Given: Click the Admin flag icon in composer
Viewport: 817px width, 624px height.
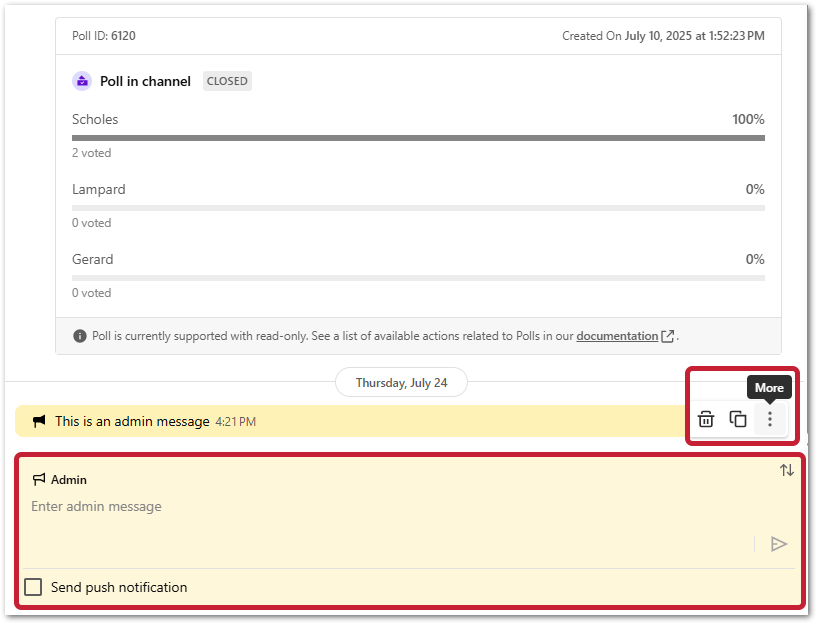Looking at the screenshot, I should pos(39,480).
